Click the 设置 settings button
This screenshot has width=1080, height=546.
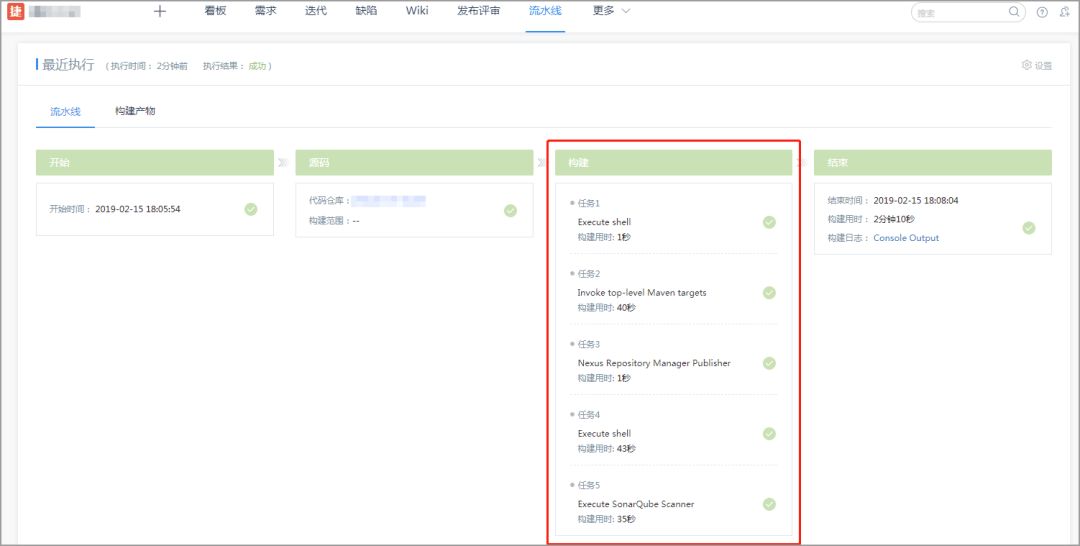(1037, 65)
